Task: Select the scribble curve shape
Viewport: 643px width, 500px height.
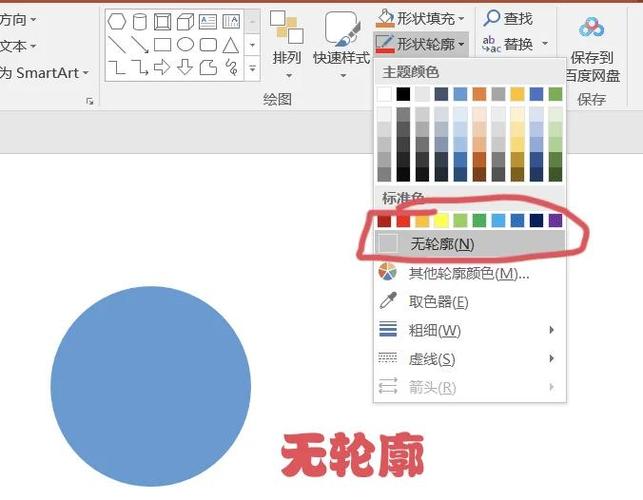Action: 231,67
